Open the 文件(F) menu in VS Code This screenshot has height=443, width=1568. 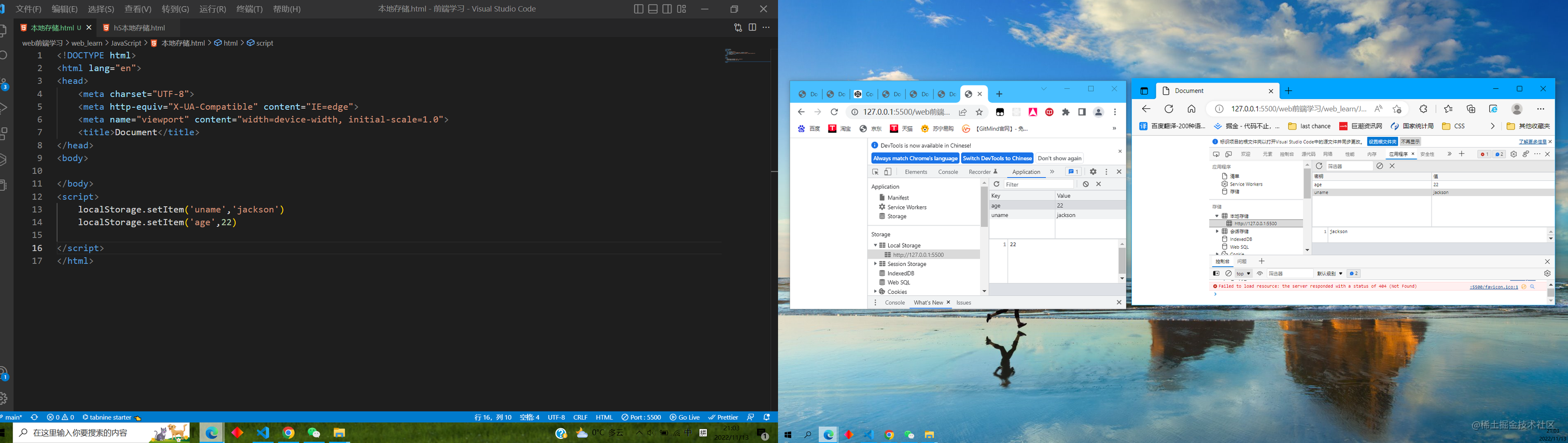click(x=28, y=9)
